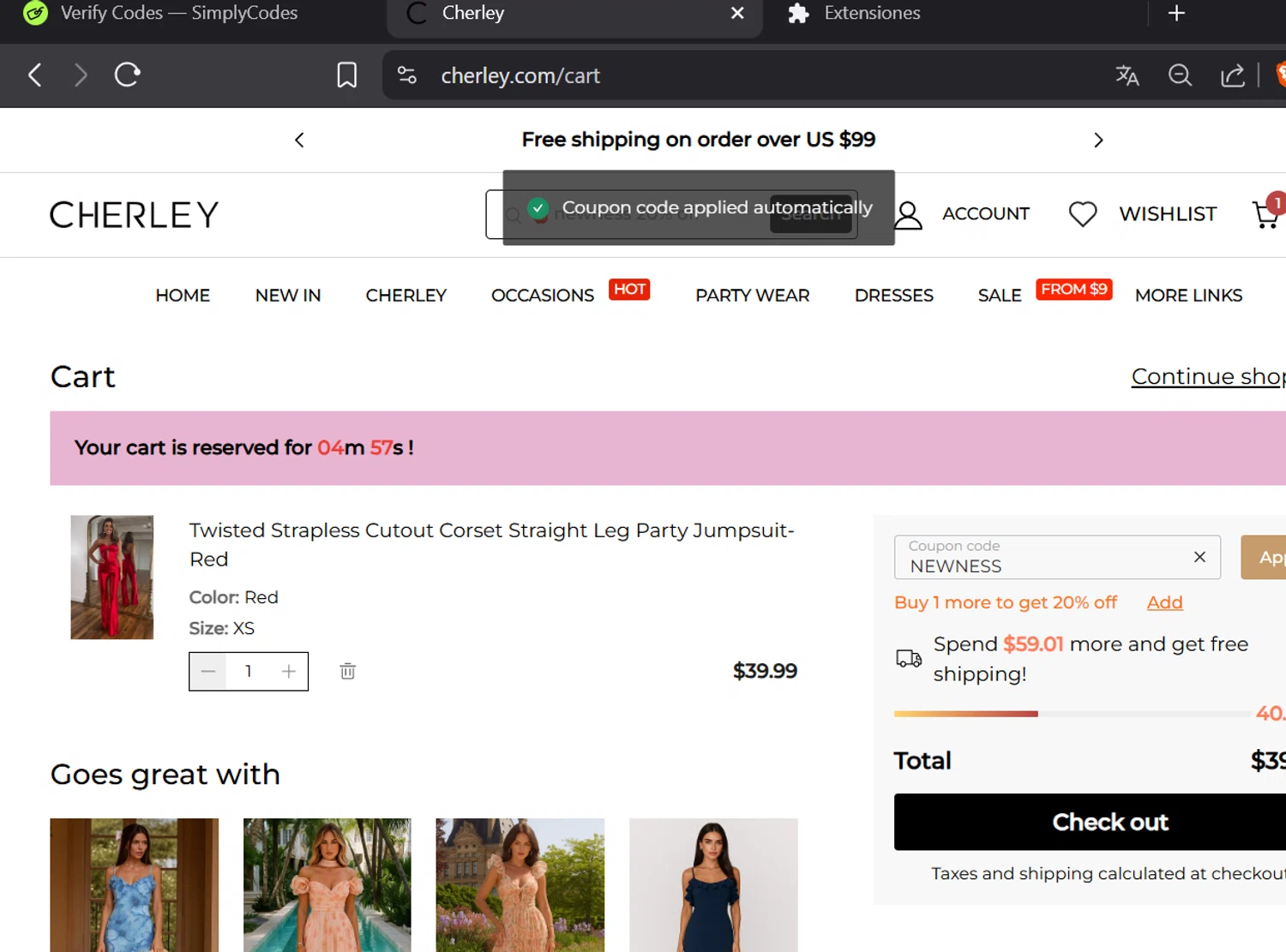Click the Size: XS text
Screen dimensions: 1286x952
click(222, 628)
